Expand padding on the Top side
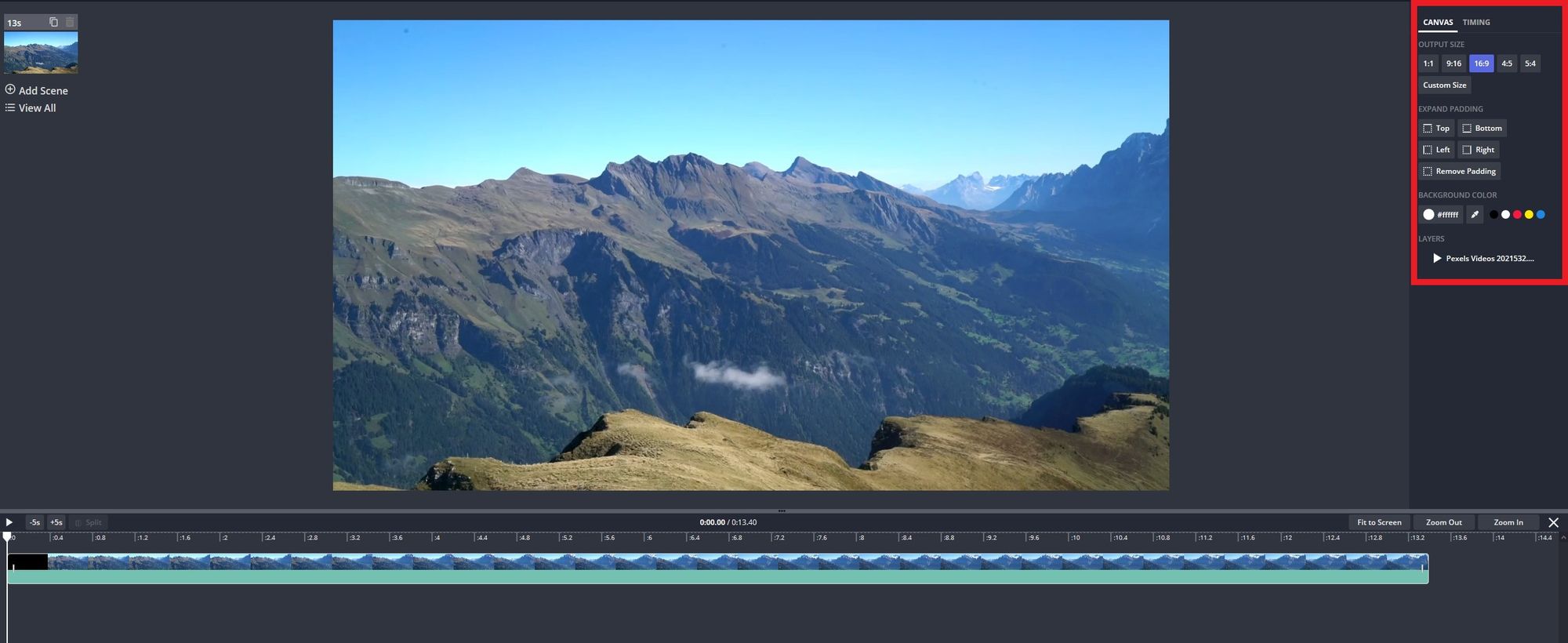This screenshot has height=643, width=1568. [1436, 128]
